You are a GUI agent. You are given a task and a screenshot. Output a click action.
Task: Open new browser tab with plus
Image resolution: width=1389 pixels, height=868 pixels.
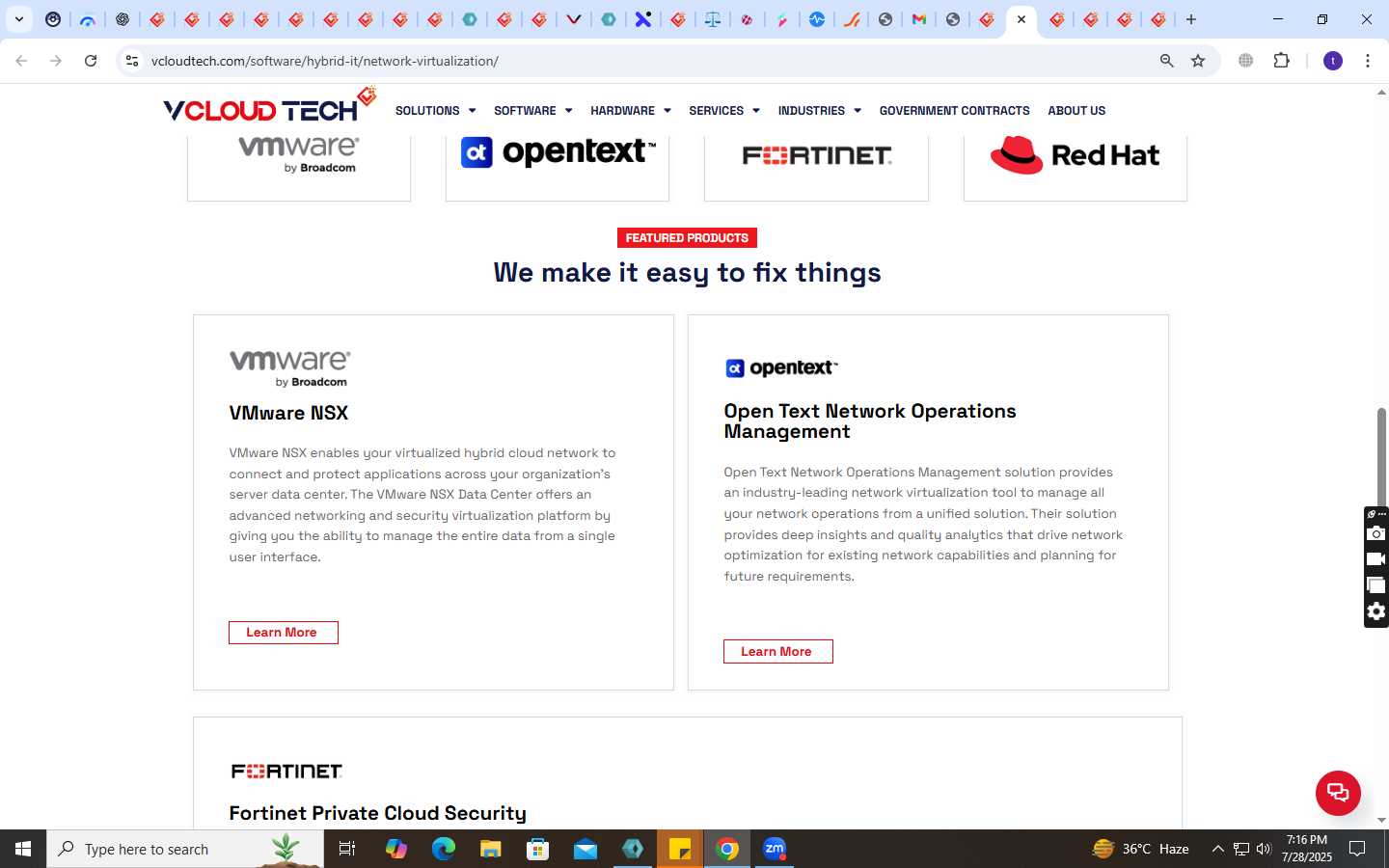pos(1191,19)
